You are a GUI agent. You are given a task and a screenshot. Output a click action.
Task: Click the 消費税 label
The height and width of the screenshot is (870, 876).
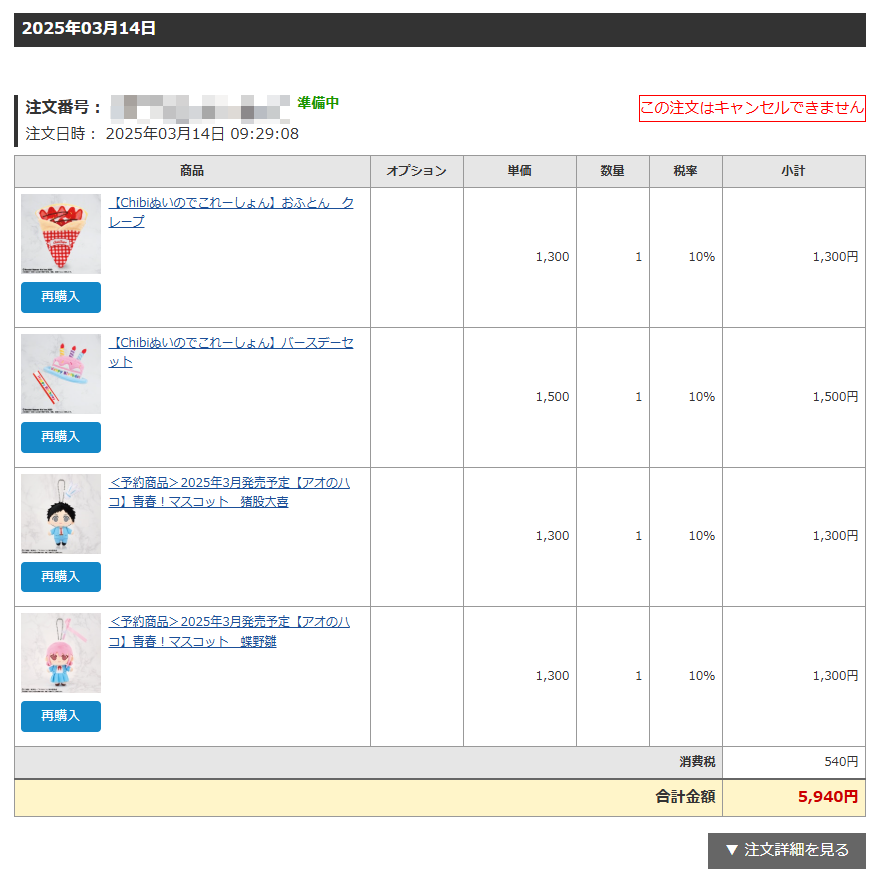[697, 762]
